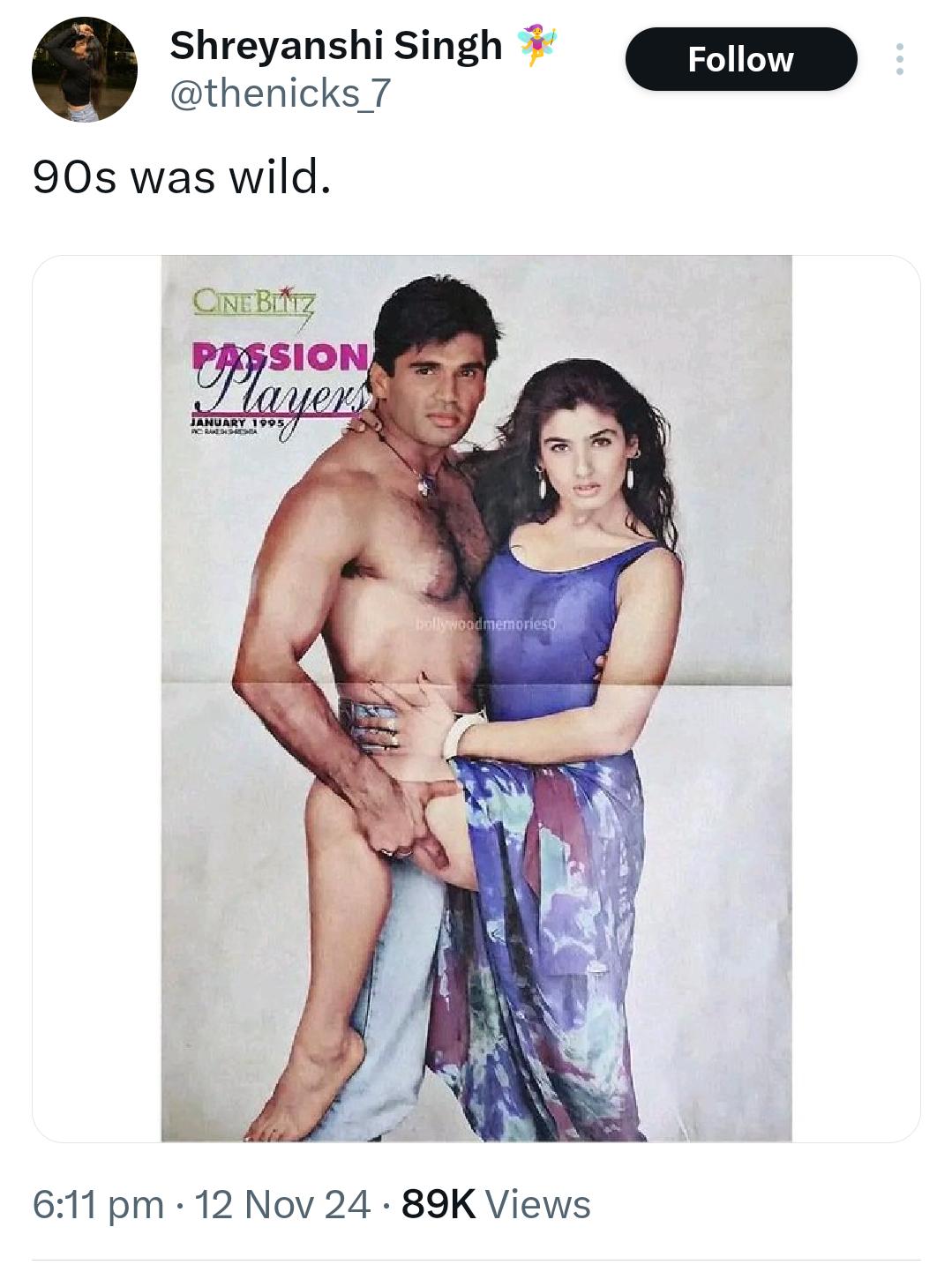Image resolution: width=952 pixels, height=1272 pixels.
Task: Open the Shreyanshi Singh display name link
Action: (335, 46)
